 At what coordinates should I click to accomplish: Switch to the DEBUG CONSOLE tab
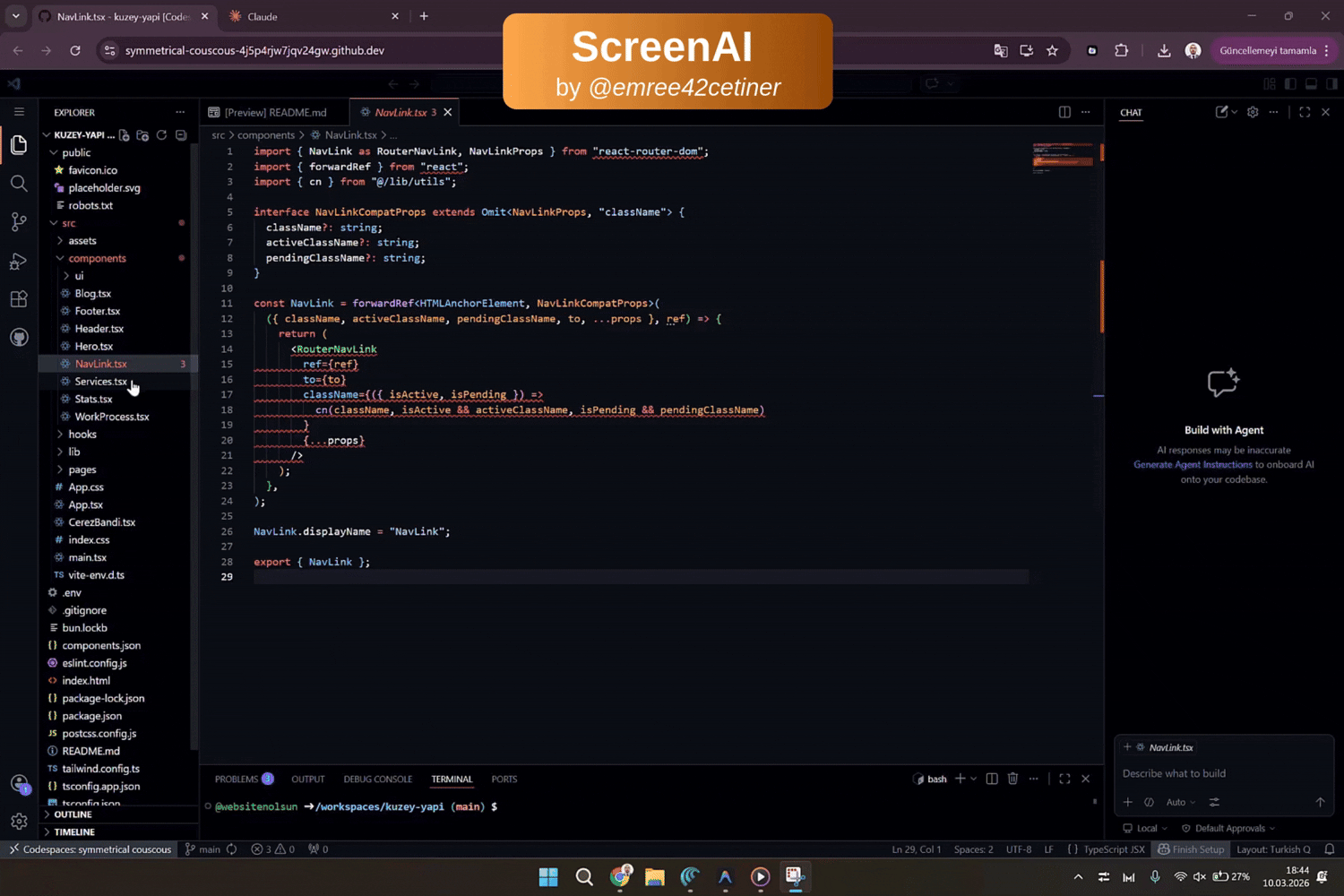[x=378, y=779]
